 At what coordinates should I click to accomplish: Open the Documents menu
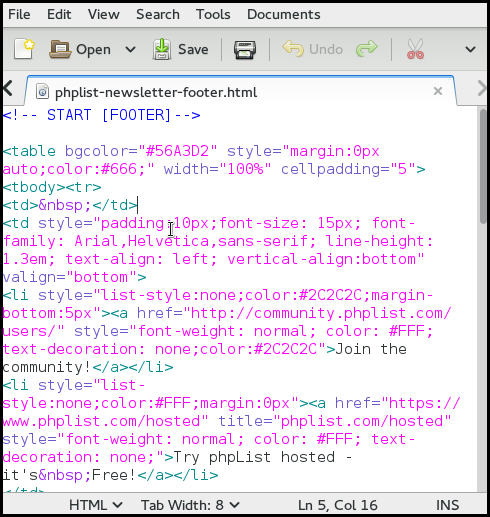(284, 14)
